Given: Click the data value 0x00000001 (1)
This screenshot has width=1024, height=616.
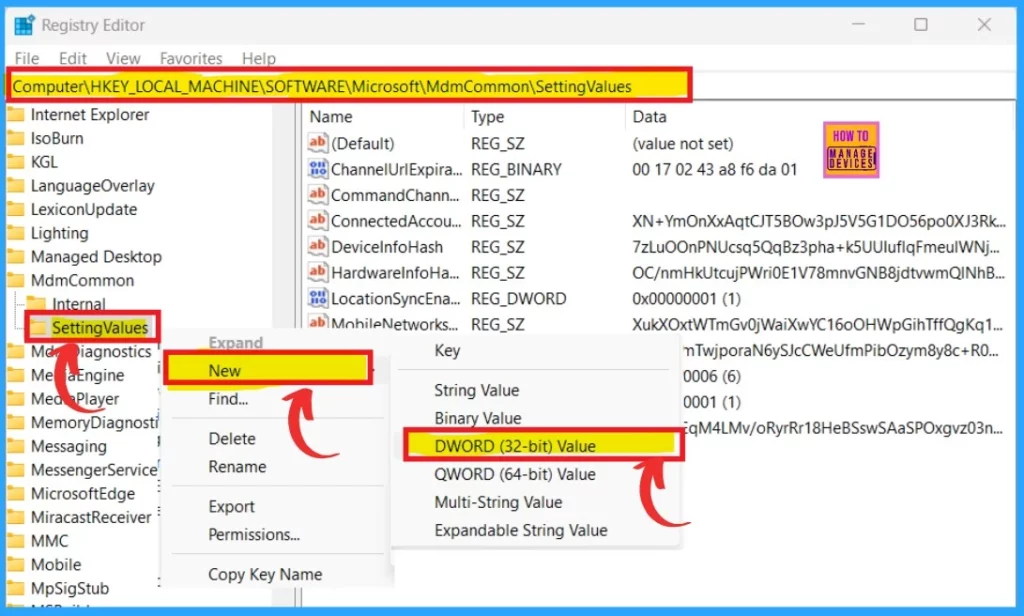Looking at the screenshot, I should 686,299.
